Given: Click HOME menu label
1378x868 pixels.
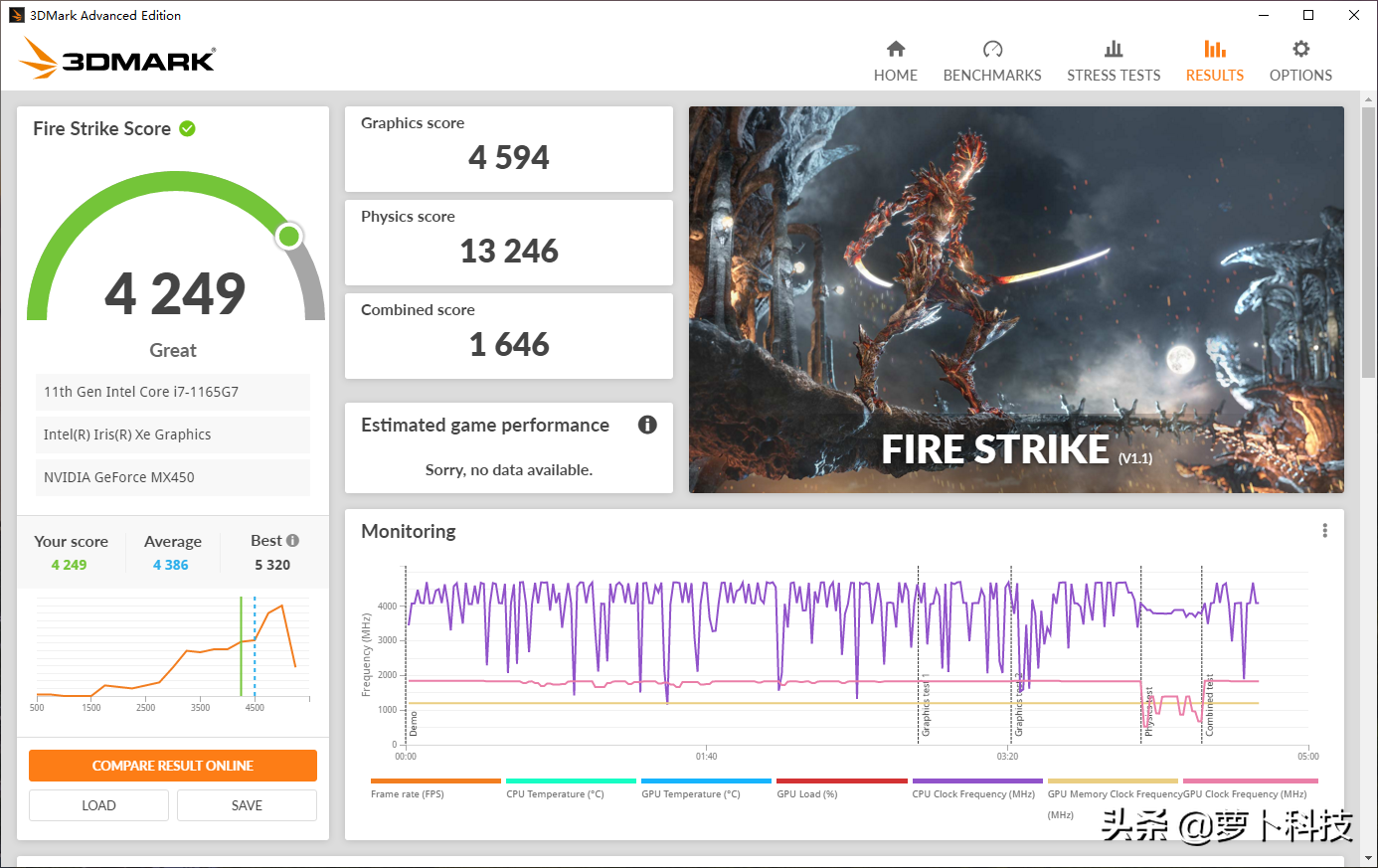Looking at the screenshot, I should click(x=896, y=75).
